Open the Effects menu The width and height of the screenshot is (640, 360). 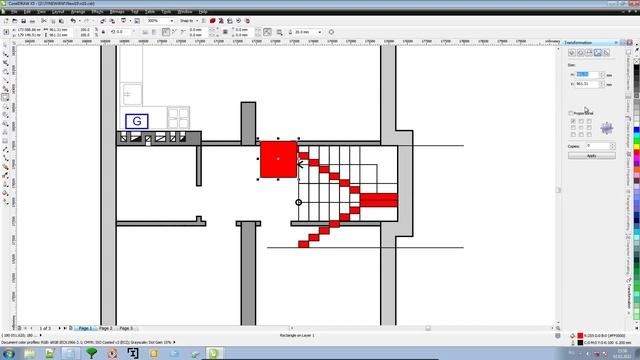(97, 12)
